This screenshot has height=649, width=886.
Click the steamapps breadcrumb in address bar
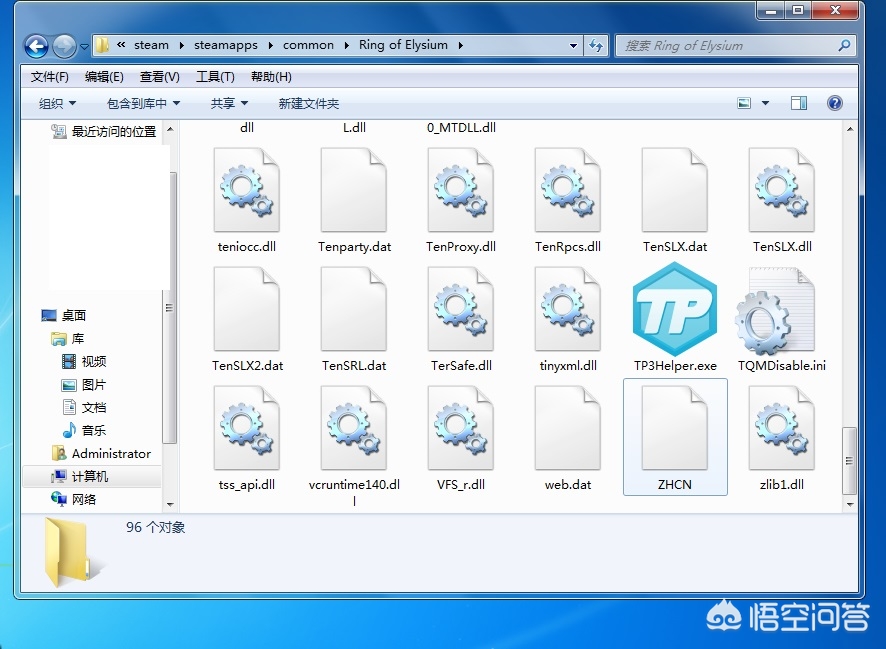[226, 45]
